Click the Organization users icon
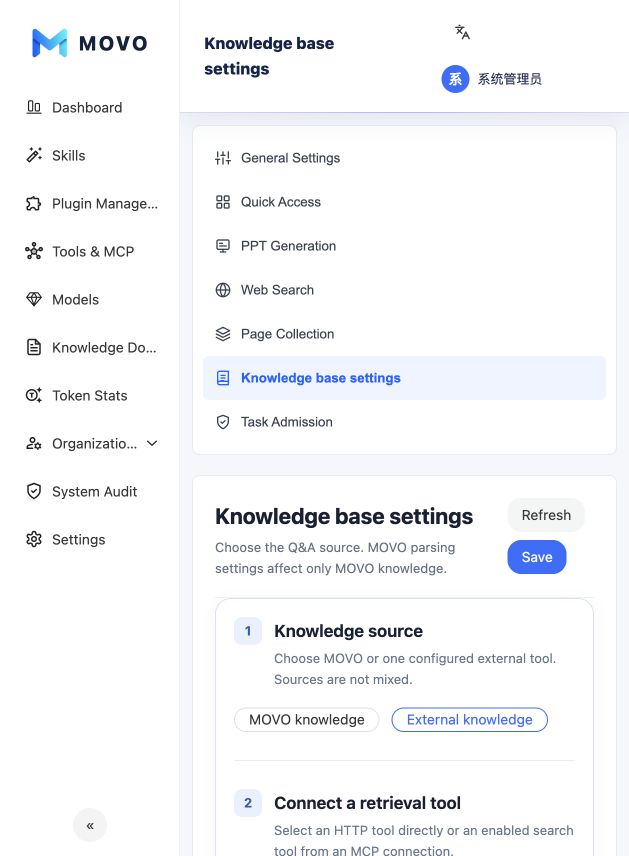 pyautogui.click(x=34, y=443)
